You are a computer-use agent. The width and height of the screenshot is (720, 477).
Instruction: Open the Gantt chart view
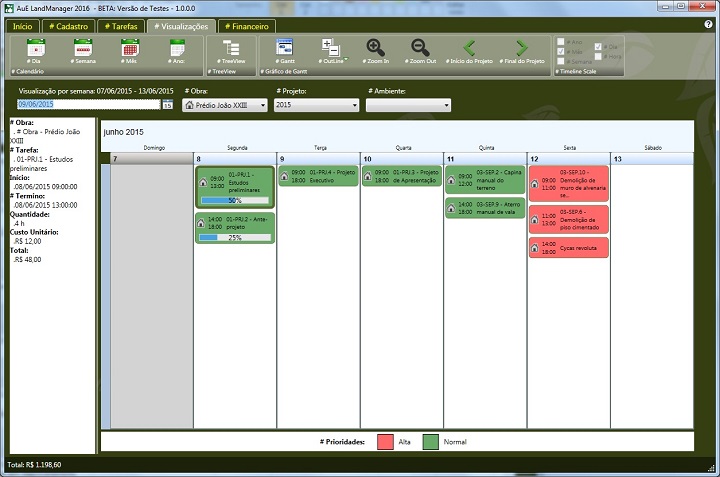[x=285, y=49]
